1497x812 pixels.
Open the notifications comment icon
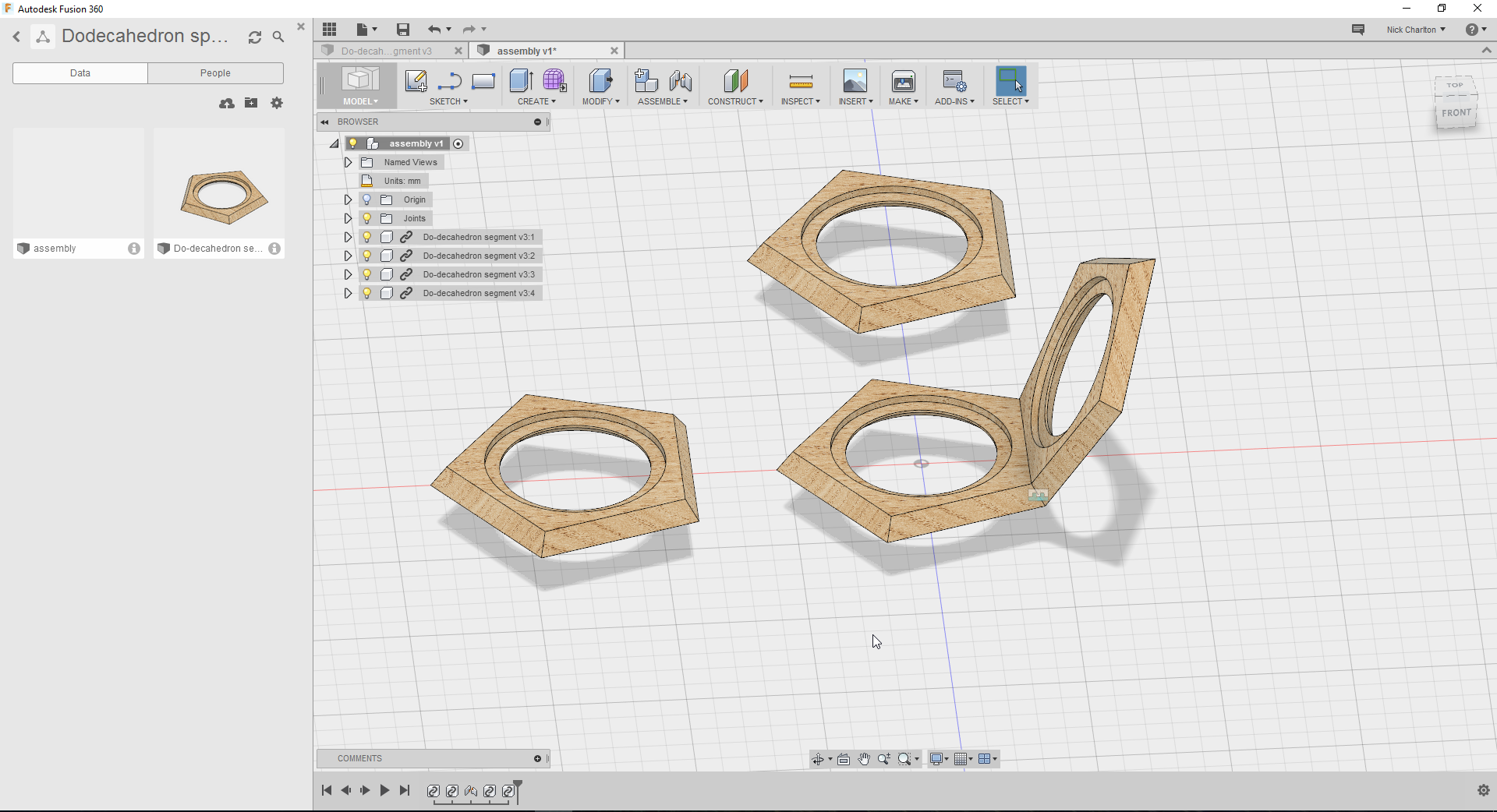pyautogui.click(x=1358, y=30)
